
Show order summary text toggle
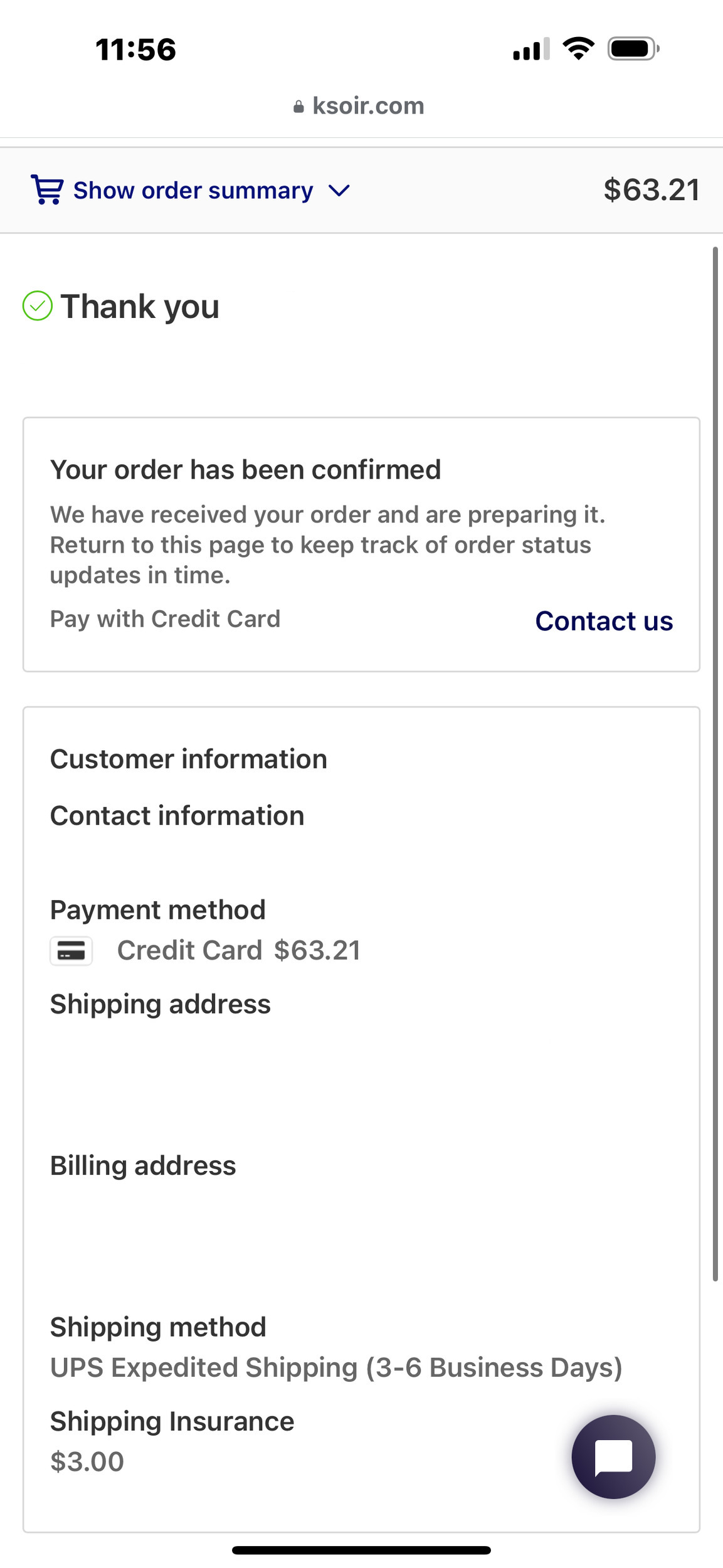[193, 190]
